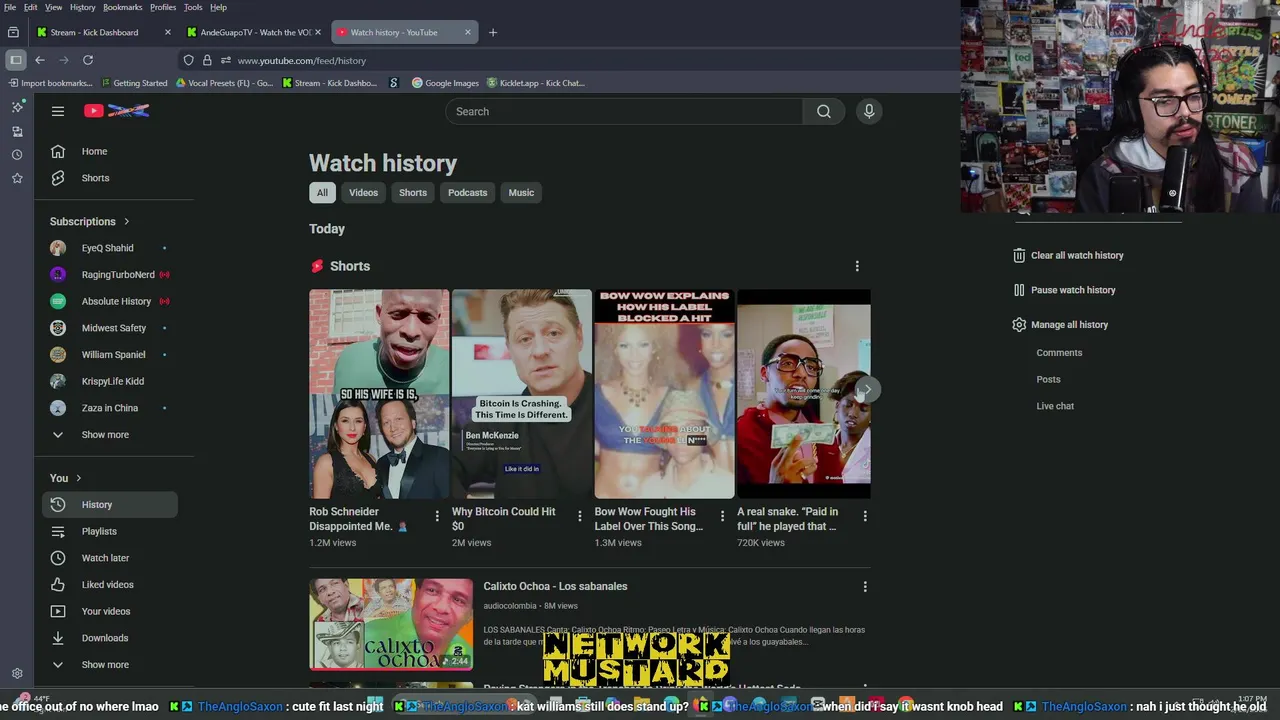Open Getting Started bookmark
1280x720 pixels.
pos(134,83)
